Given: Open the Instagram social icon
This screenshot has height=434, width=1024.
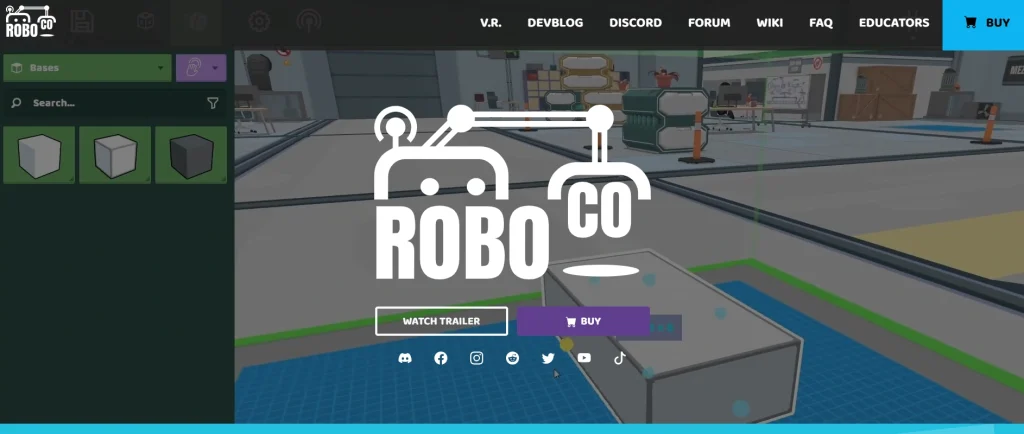Looking at the screenshot, I should pyautogui.click(x=477, y=358).
